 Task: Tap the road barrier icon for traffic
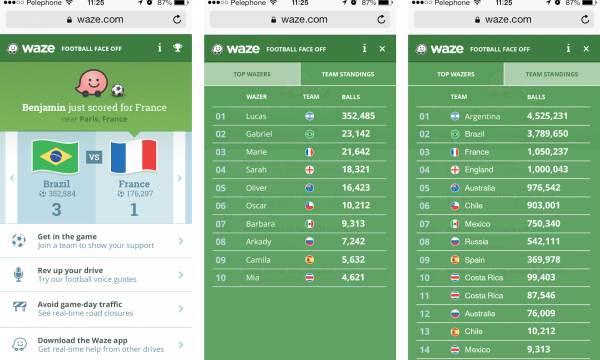coord(19,307)
